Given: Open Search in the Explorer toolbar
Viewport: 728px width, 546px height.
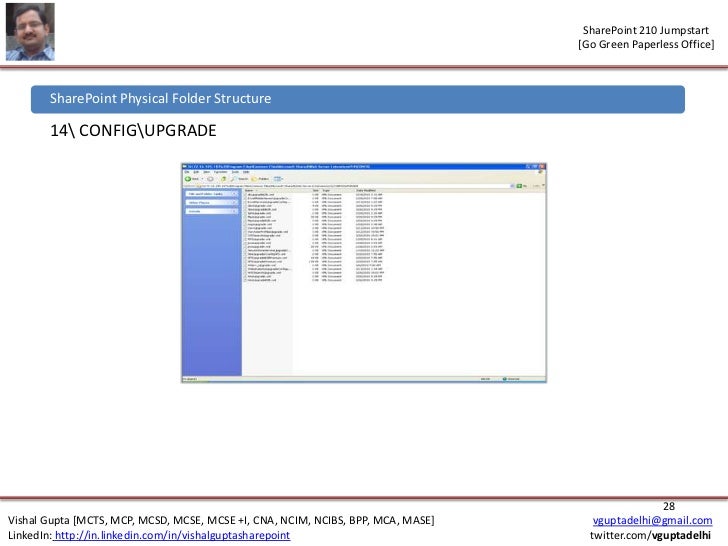Looking at the screenshot, I should [240, 179].
